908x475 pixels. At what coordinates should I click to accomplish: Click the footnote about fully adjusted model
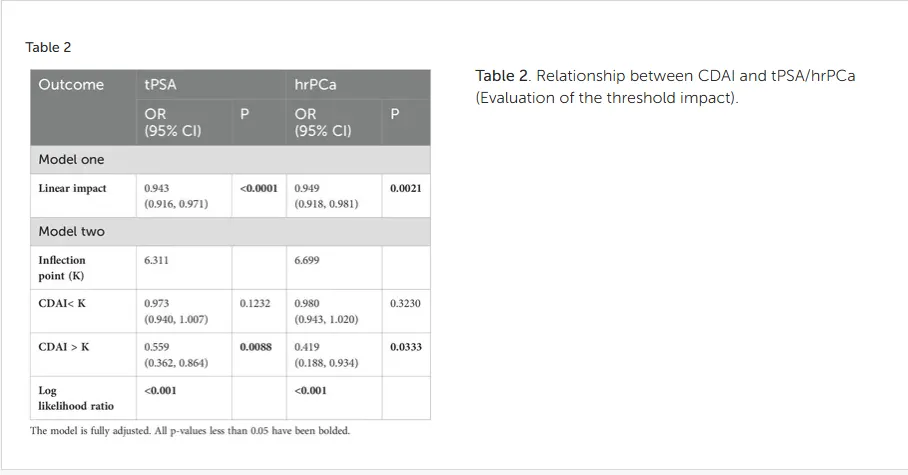coord(190,431)
